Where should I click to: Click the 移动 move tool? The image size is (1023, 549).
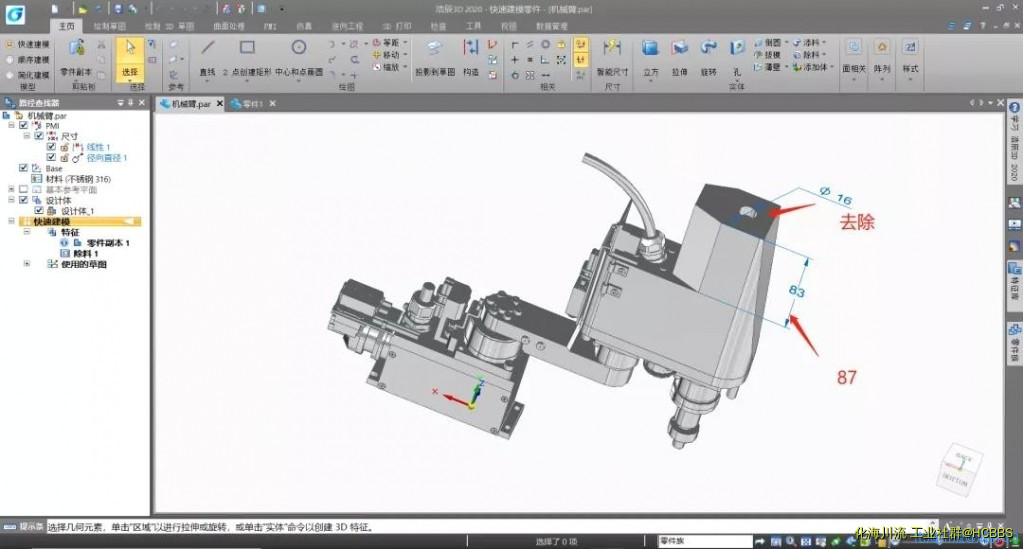tap(386, 55)
